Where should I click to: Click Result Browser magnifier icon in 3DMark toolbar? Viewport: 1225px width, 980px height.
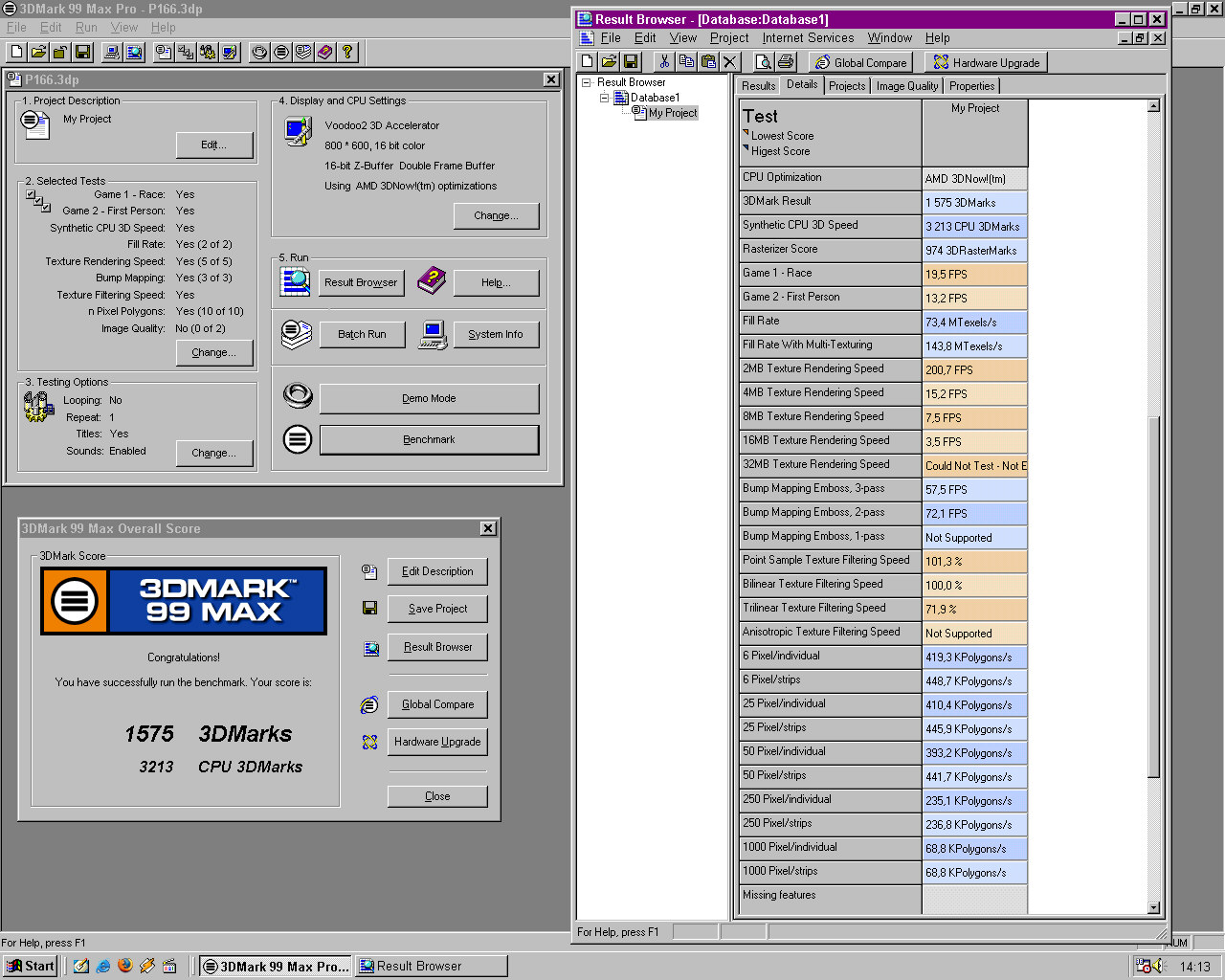click(x=134, y=52)
